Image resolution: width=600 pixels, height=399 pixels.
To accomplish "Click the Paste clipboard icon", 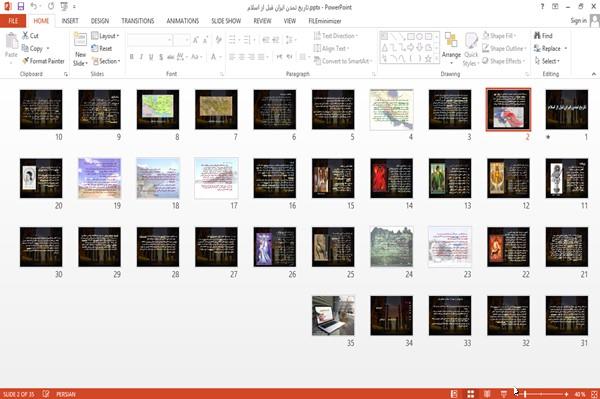I will [11, 41].
